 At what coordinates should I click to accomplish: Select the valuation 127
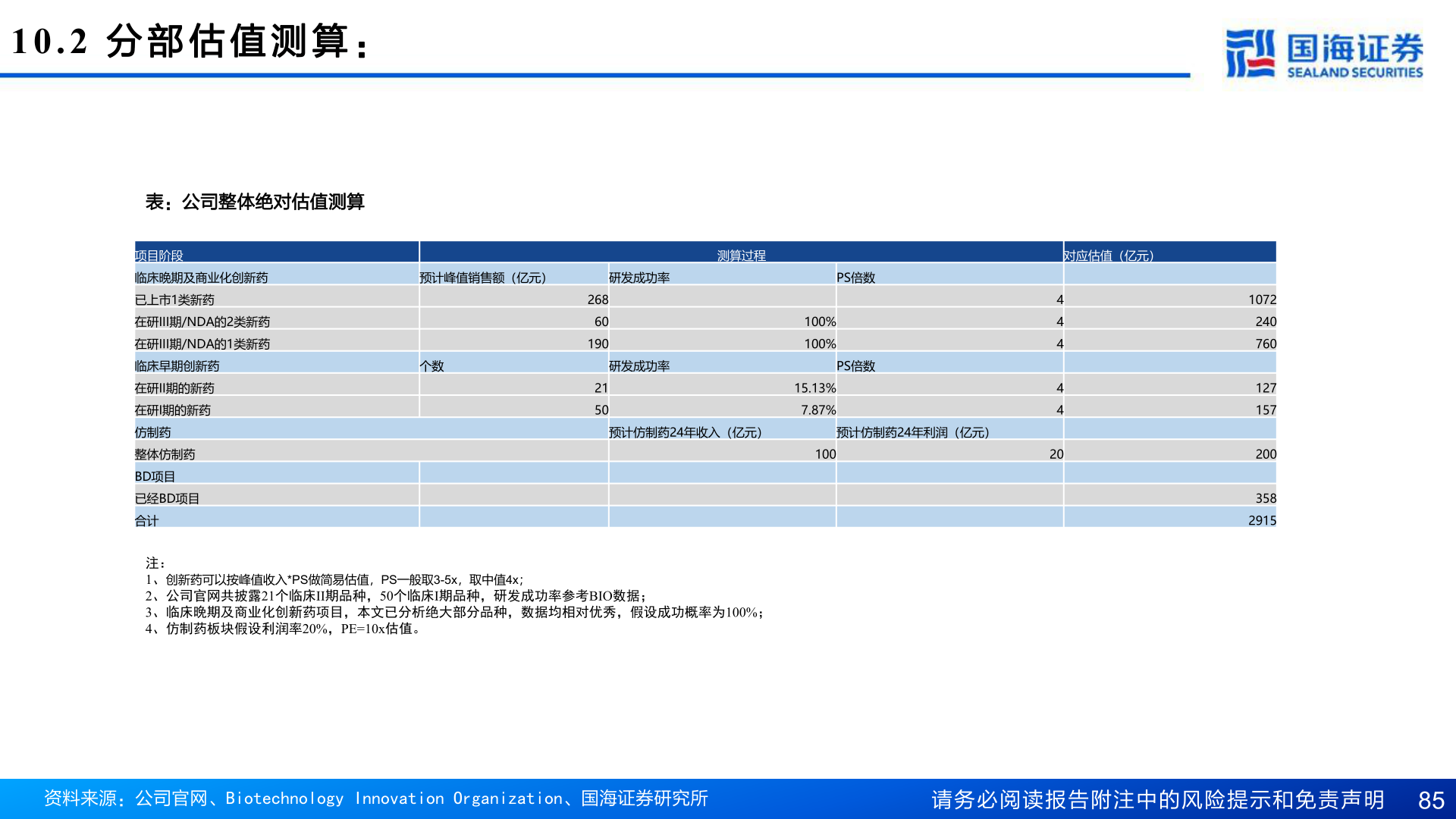[1266, 388]
